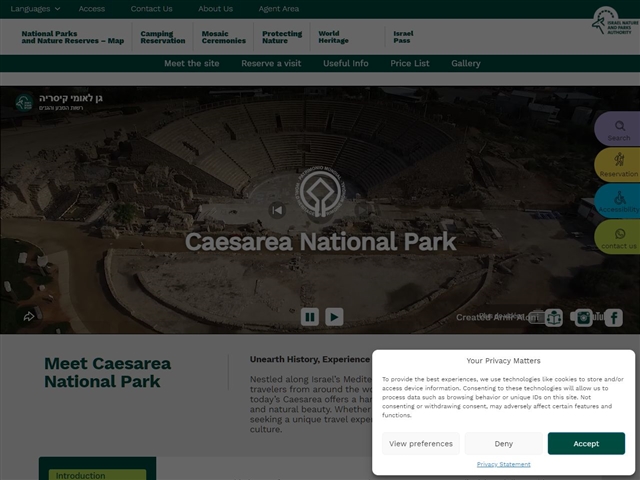Image resolution: width=640 pixels, height=480 pixels.
Task: Click the Israel Nature and Parks Authority logo
Action: click(x=615, y=21)
